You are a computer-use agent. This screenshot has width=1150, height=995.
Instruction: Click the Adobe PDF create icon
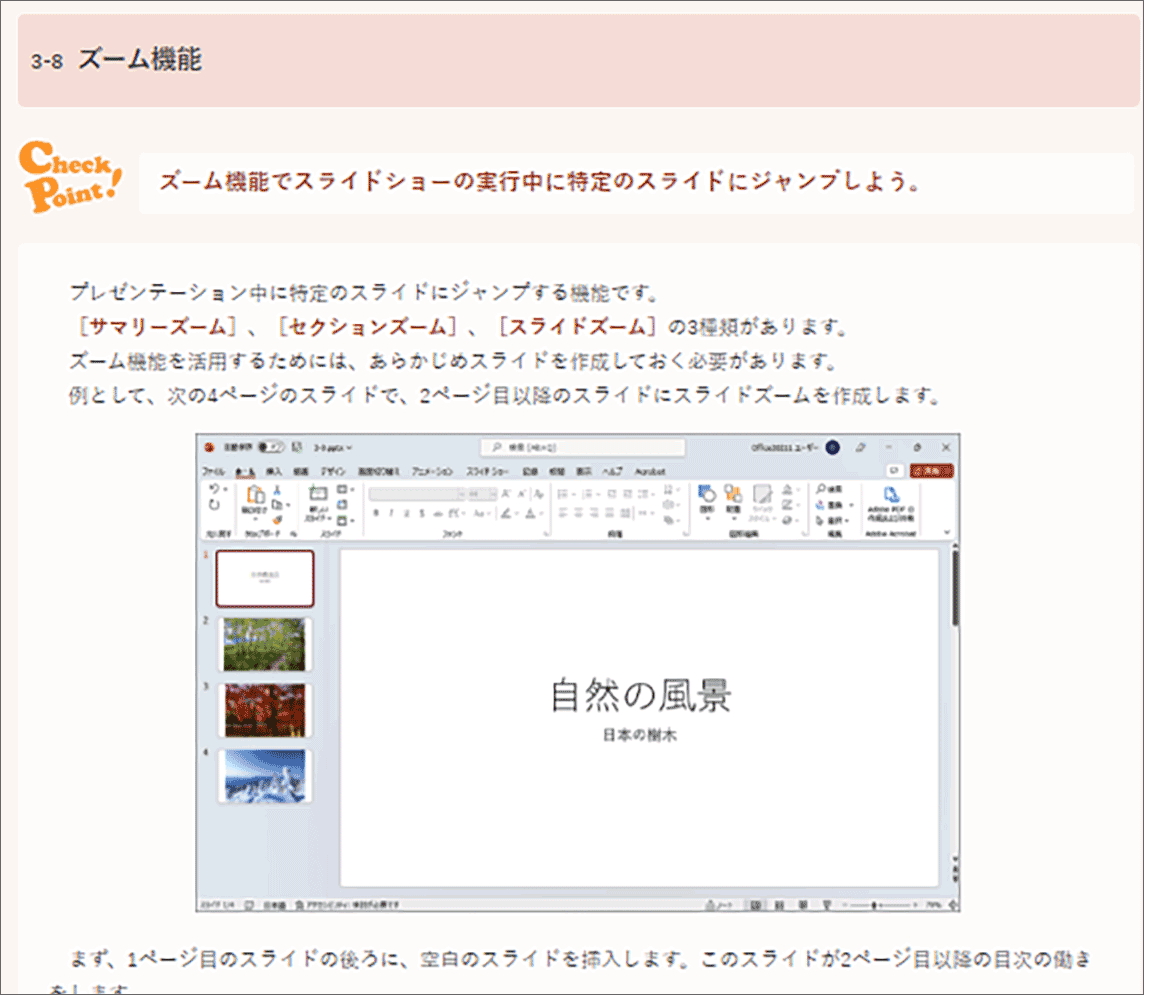point(891,494)
